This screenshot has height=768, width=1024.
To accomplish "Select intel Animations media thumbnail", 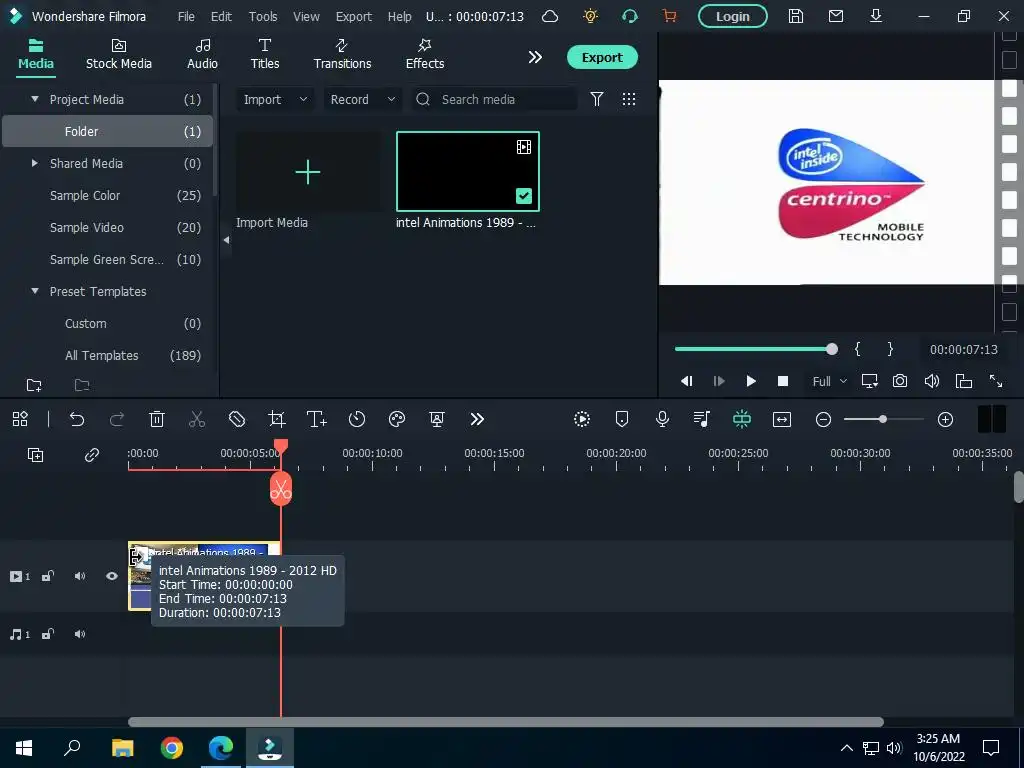I will click(468, 172).
